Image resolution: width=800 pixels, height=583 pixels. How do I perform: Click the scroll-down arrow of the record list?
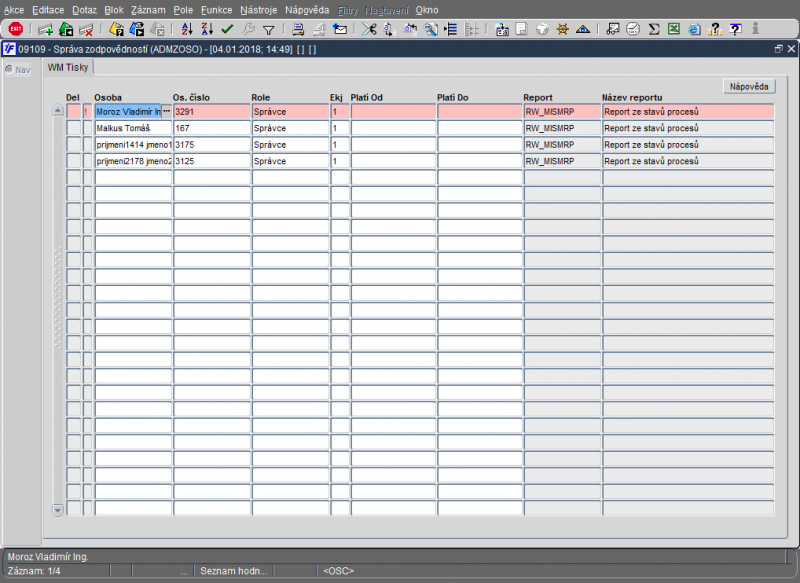[x=58, y=510]
